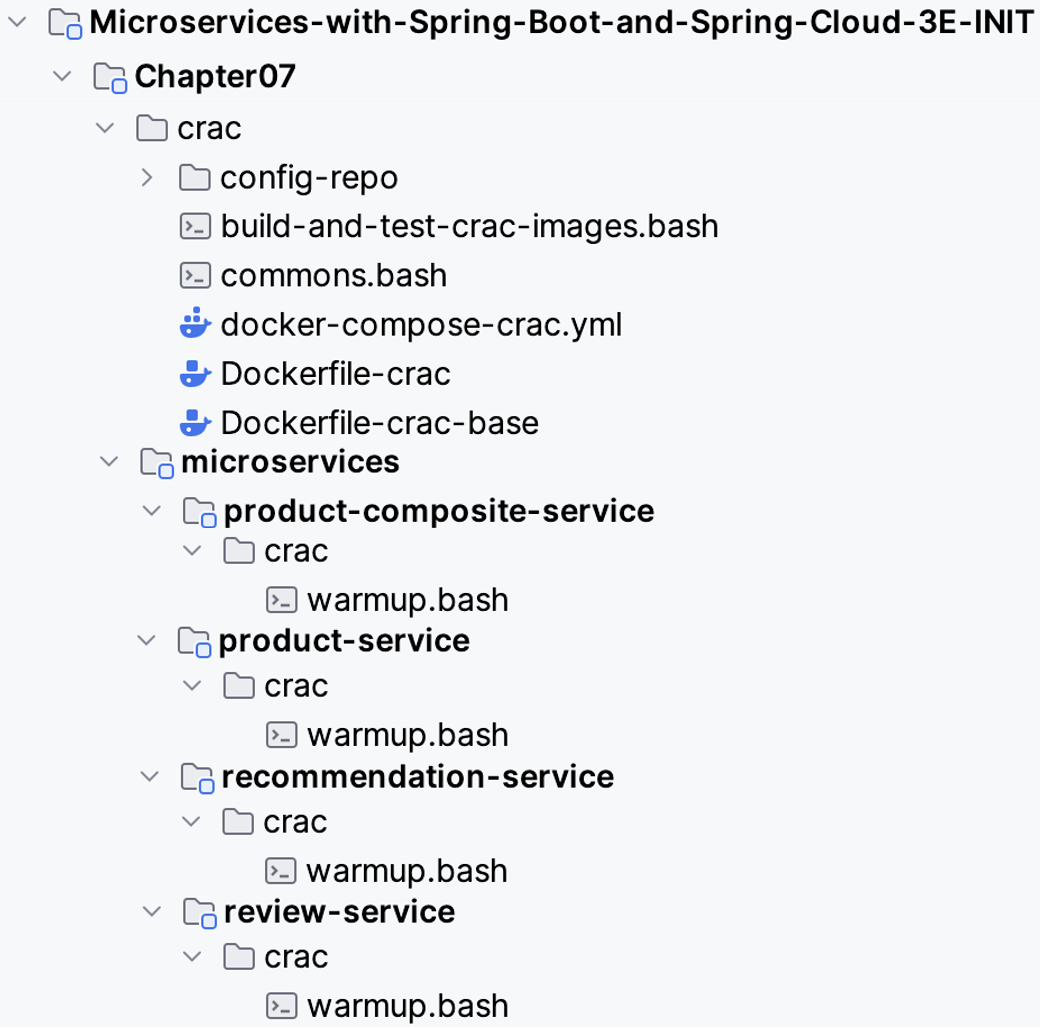
Task: Click the crac folder icon under recommendation-service
Action: coord(237,822)
